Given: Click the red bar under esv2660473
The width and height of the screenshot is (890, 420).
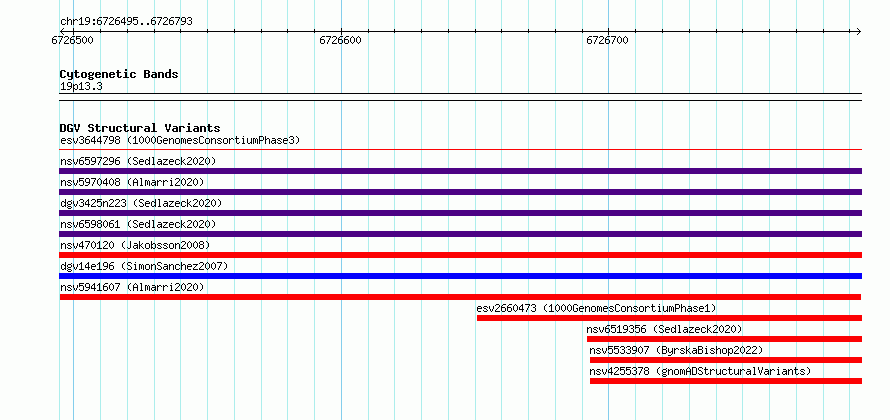Looking at the screenshot, I should click(x=669, y=318).
